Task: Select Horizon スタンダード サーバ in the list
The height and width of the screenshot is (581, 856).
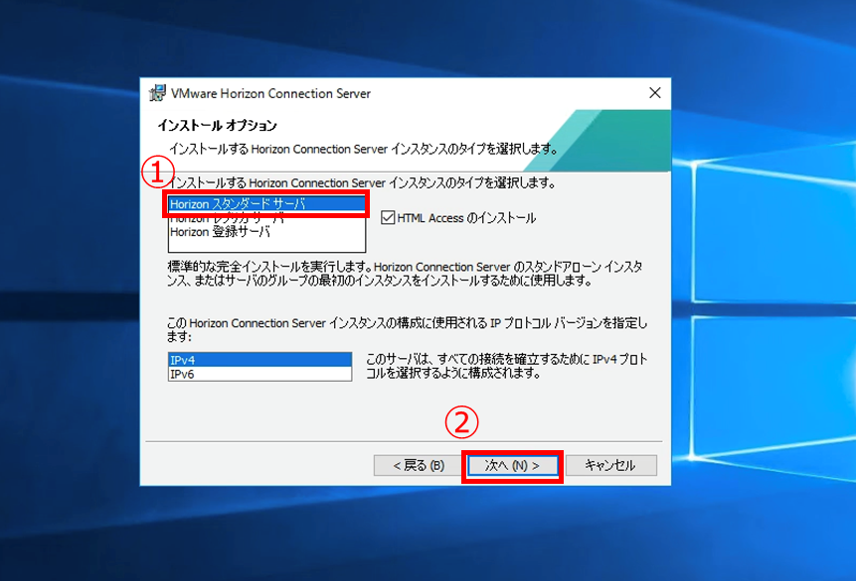Action: coord(237,204)
